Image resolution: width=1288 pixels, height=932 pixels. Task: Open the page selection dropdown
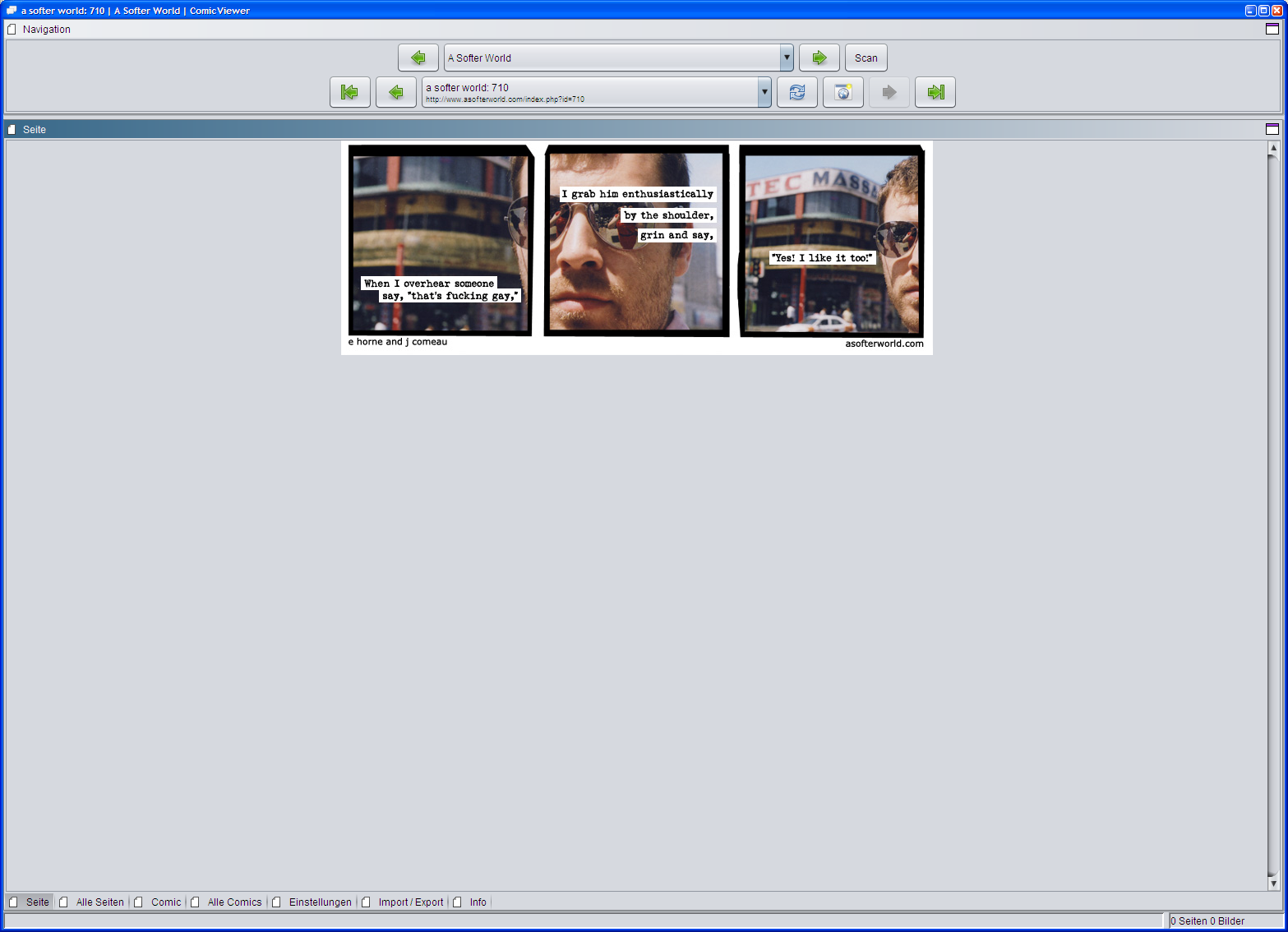point(764,92)
